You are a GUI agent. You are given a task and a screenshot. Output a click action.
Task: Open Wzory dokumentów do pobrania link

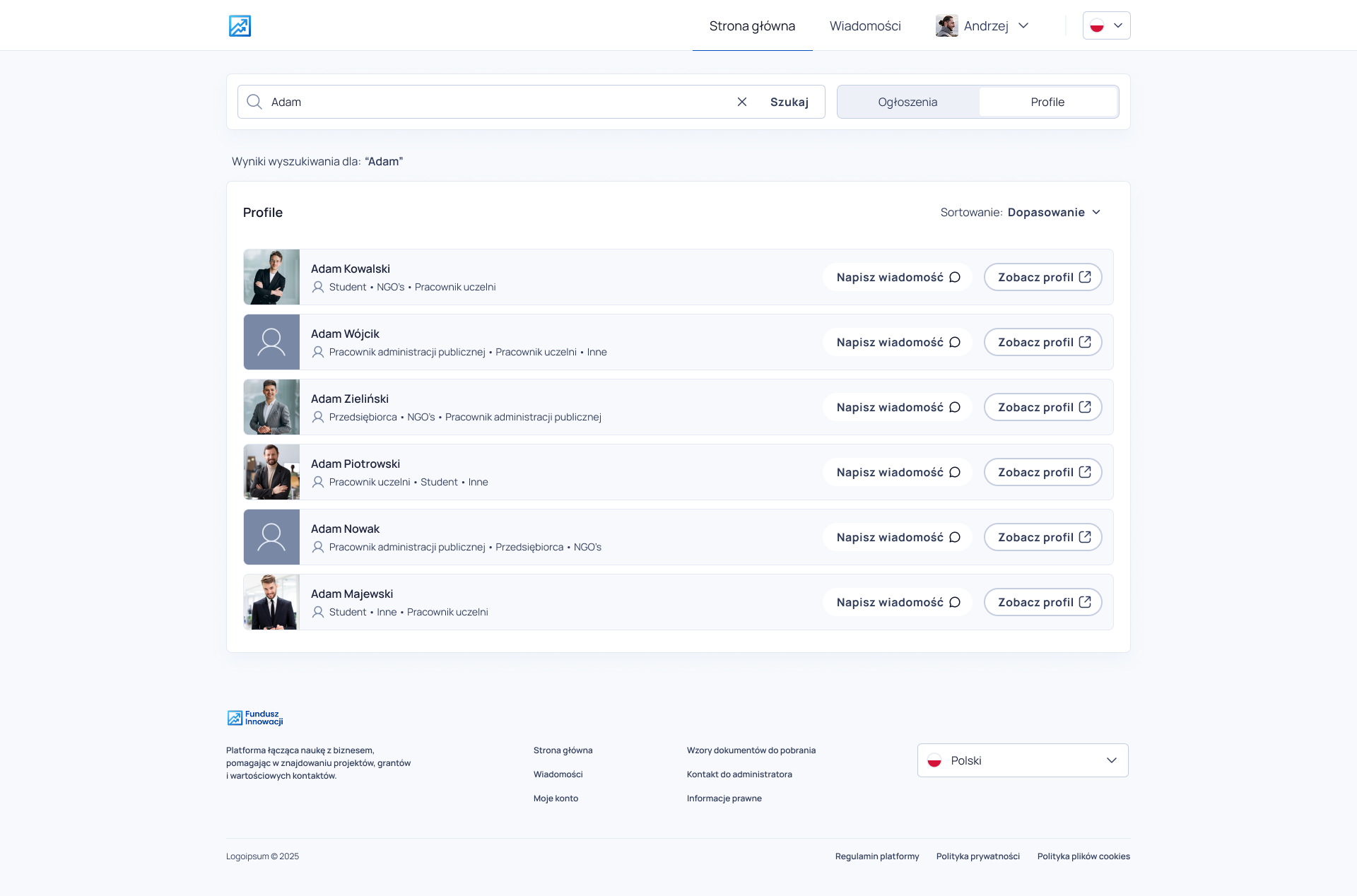(751, 750)
